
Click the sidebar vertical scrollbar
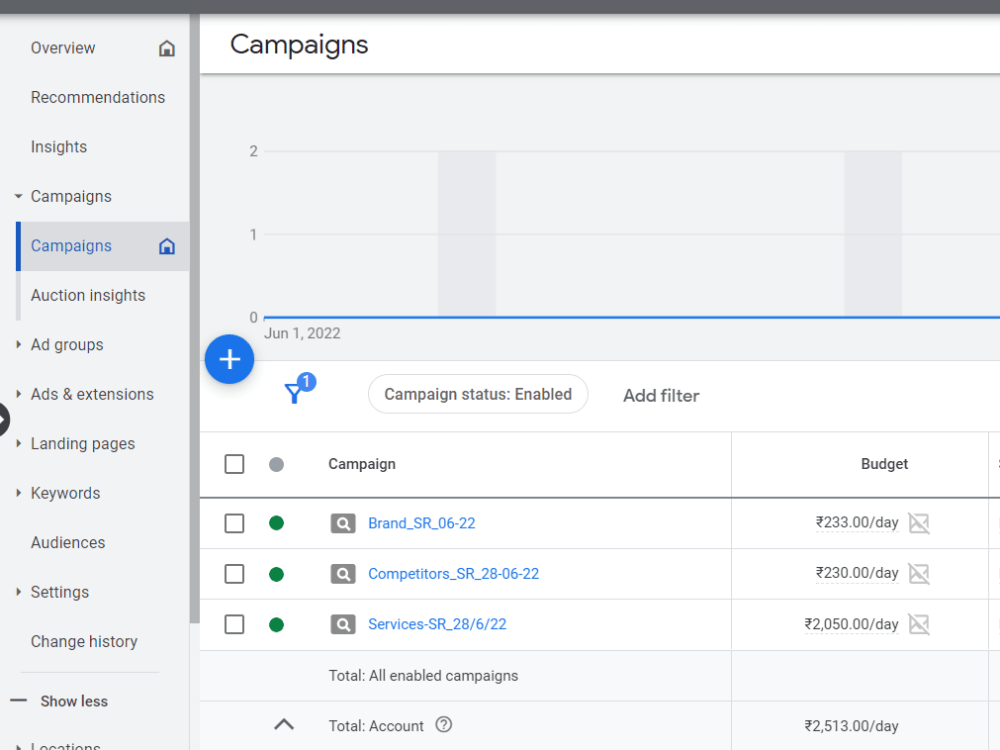(195, 319)
